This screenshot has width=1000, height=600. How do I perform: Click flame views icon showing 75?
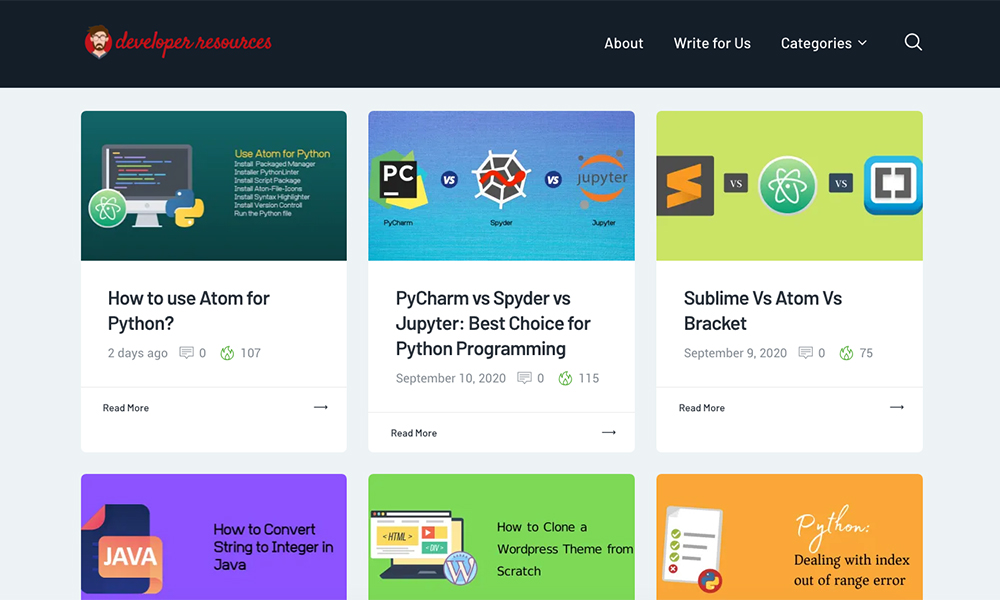(x=846, y=353)
